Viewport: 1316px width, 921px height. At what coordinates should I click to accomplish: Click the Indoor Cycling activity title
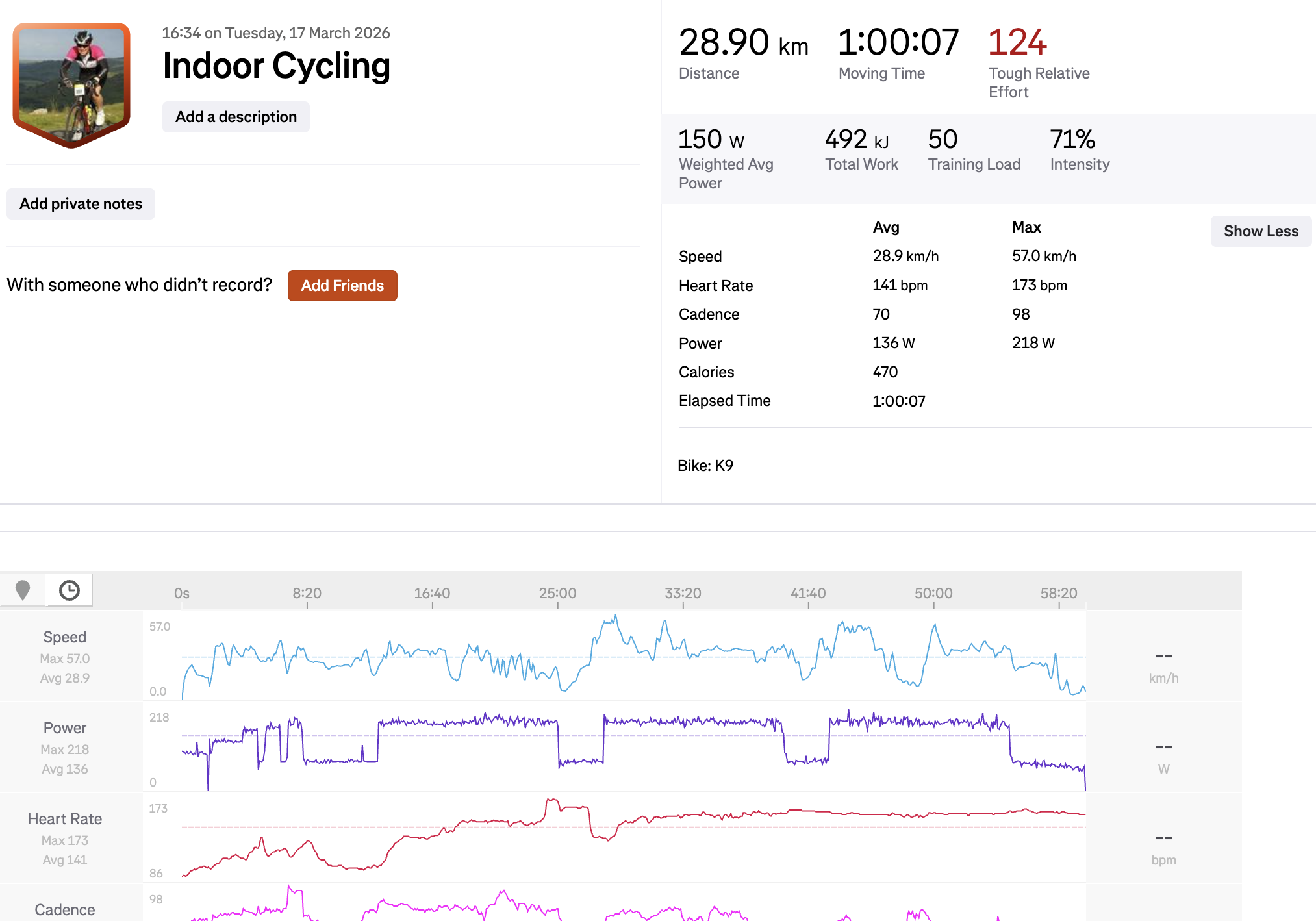(x=276, y=66)
